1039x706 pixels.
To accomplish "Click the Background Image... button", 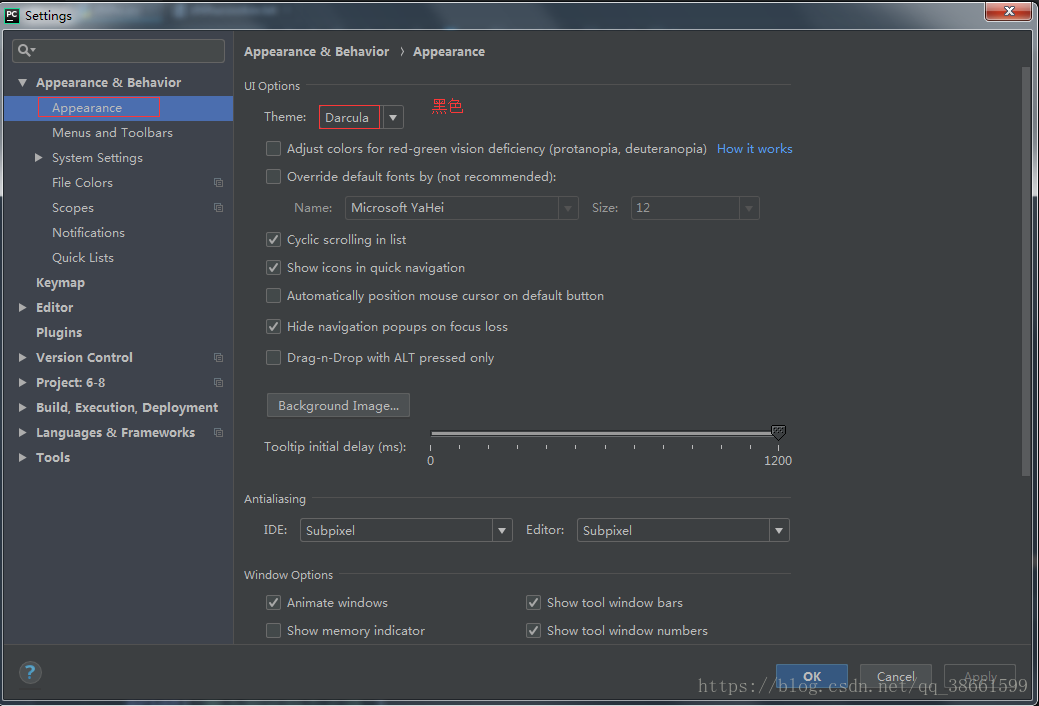I will pos(338,406).
